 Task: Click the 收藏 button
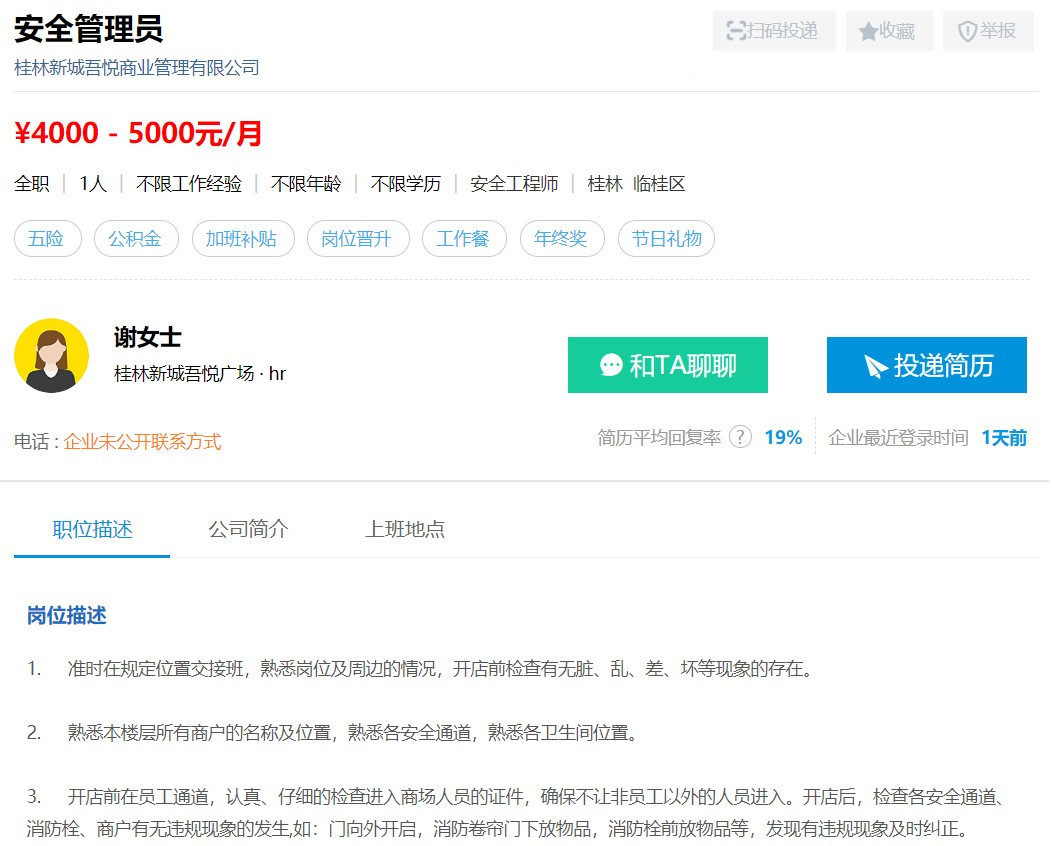889,31
